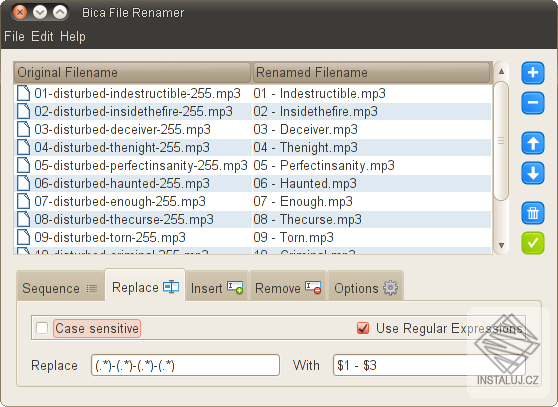
Task: Click file icon of 02-disturbed-insidethefire-255.mp3
Action: pyautogui.click(x=23, y=111)
